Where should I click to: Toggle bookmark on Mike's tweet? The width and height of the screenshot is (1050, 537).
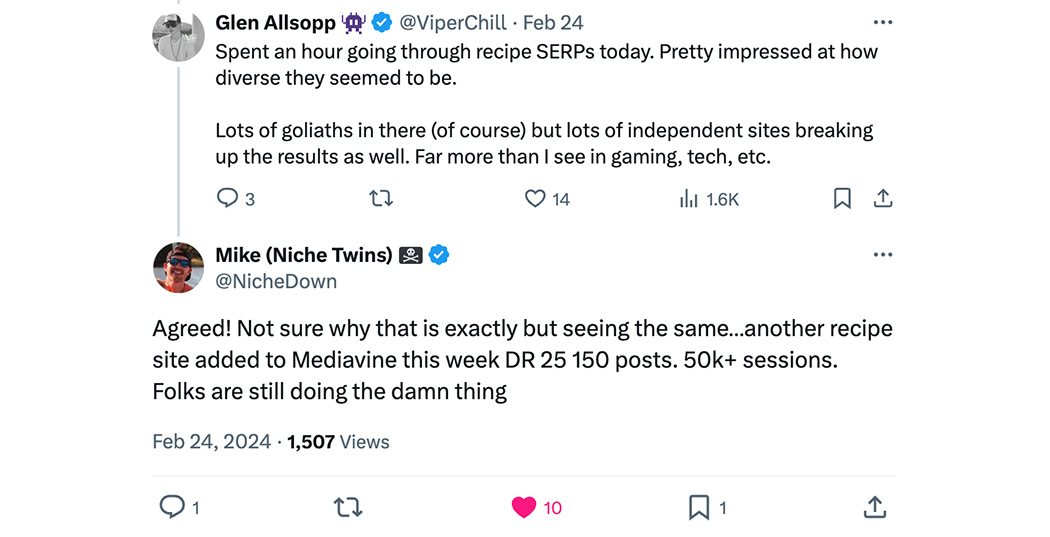pyautogui.click(x=698, y=507)
